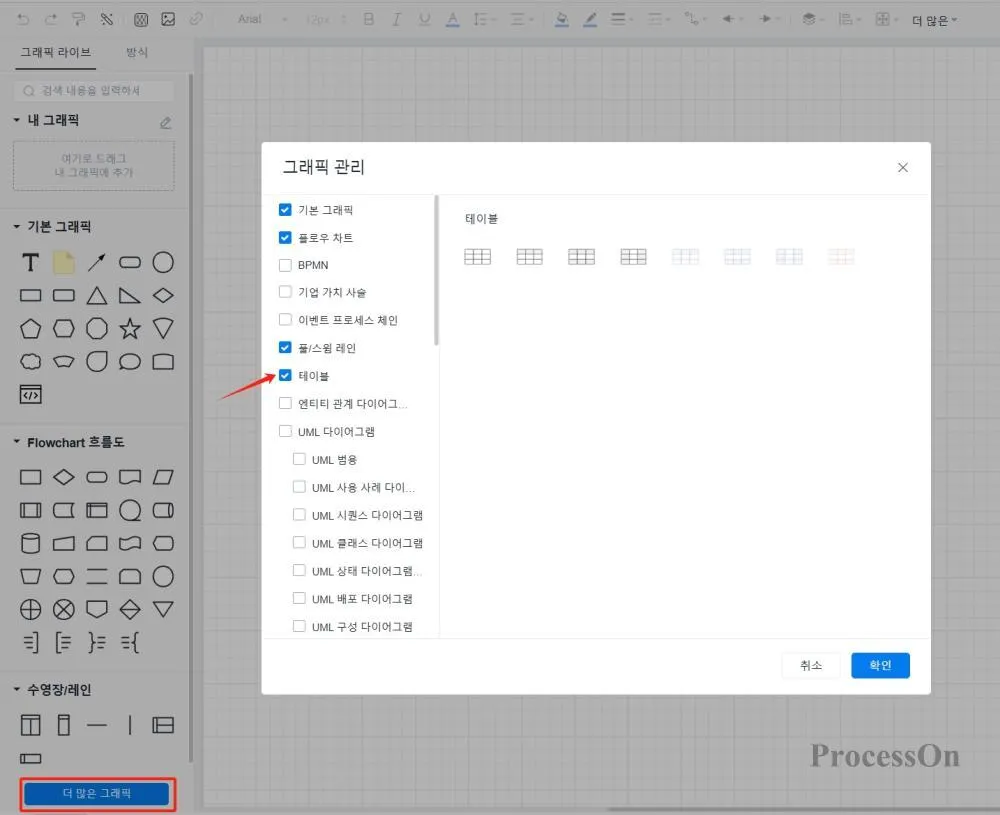Enable the 엔티티 관계 다이어그램 checkbox
Screen dimensions: 1000x815
(x=285, y=403)
